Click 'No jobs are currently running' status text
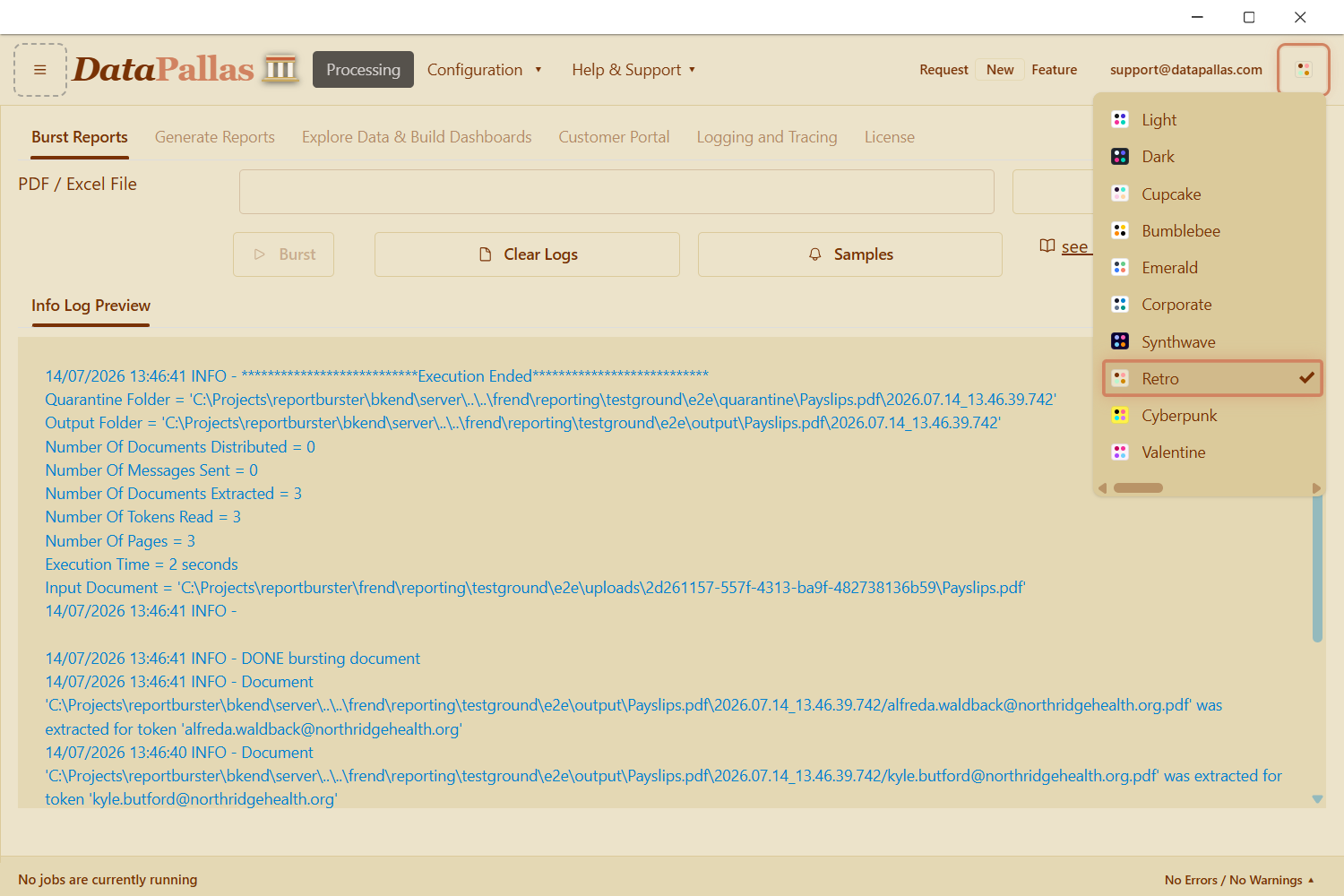1344x896 pixels. tap(108, 880)
